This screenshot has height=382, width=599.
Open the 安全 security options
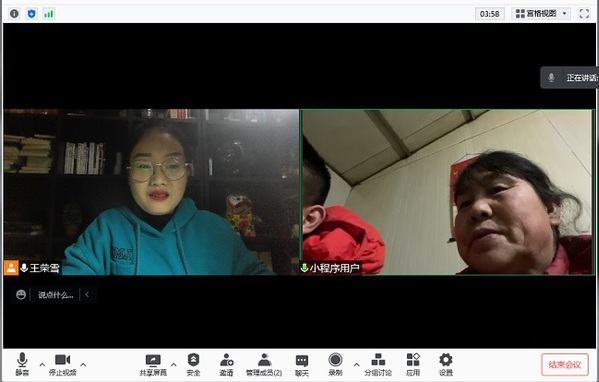[x=193, y=365]
